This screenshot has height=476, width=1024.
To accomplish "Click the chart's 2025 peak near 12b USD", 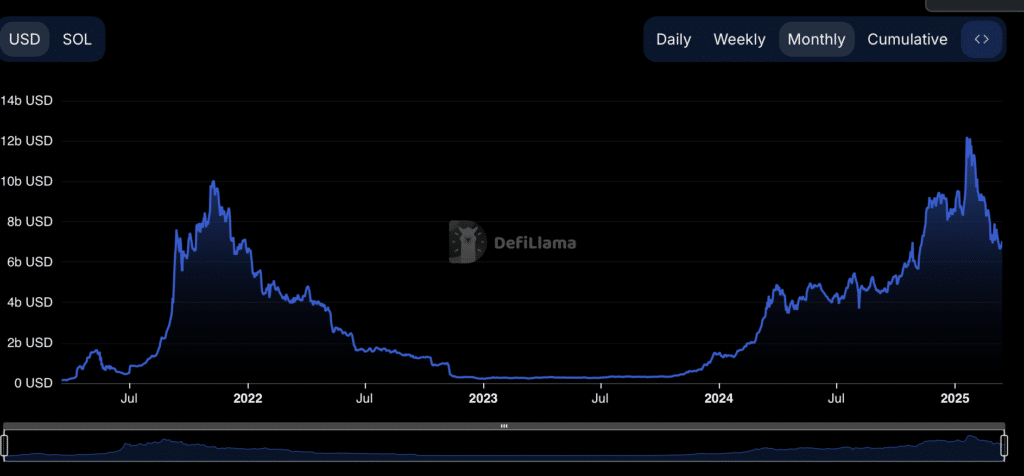I will pyautogui.click(x=967, y=139).
